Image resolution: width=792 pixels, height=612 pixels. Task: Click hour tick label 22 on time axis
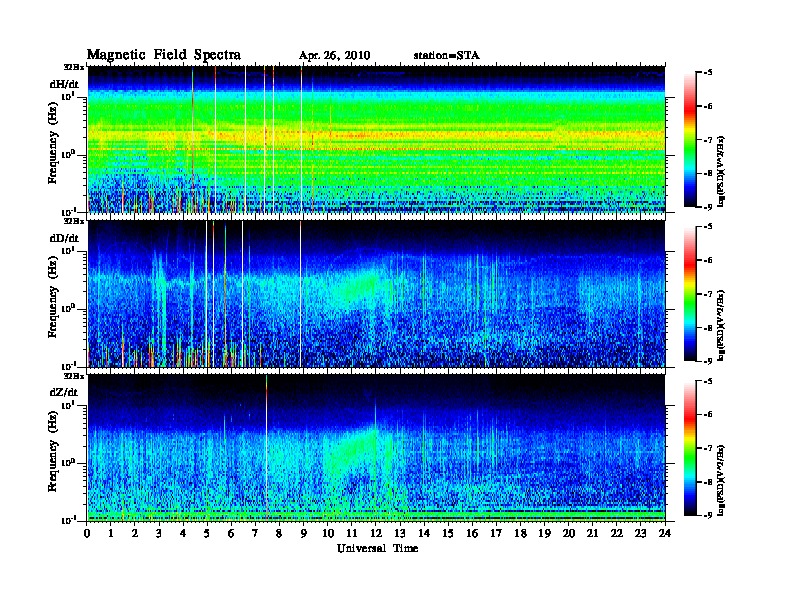(617, 534)
